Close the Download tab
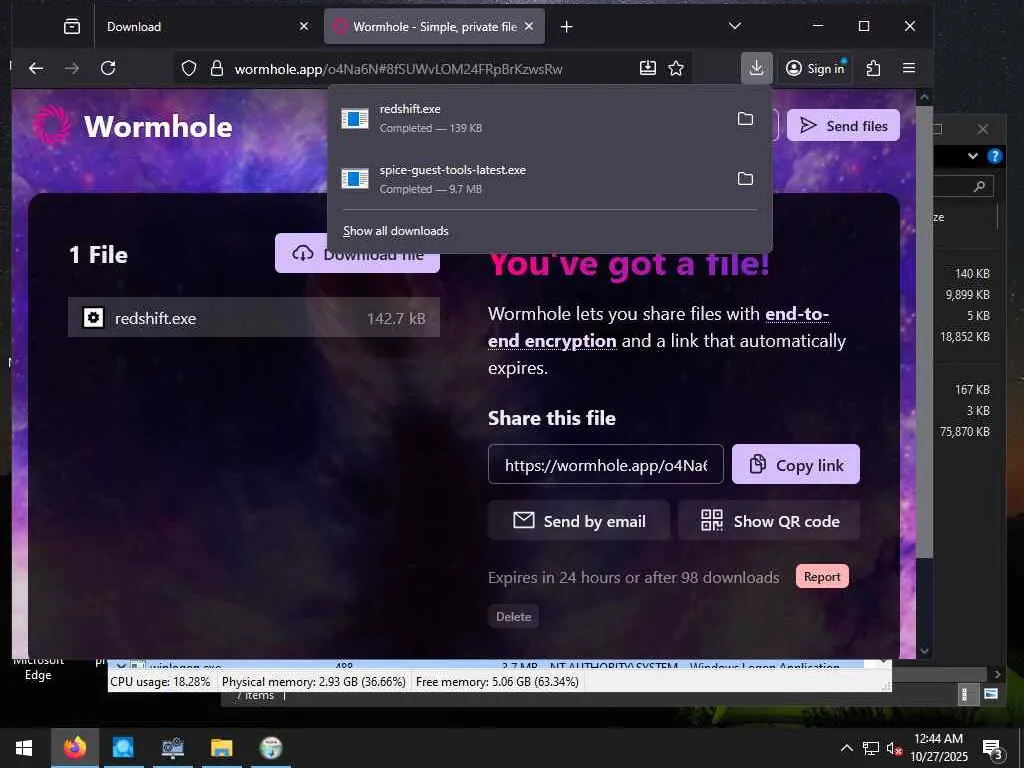Screen dimensions: 1024x768 coord(304,26)
